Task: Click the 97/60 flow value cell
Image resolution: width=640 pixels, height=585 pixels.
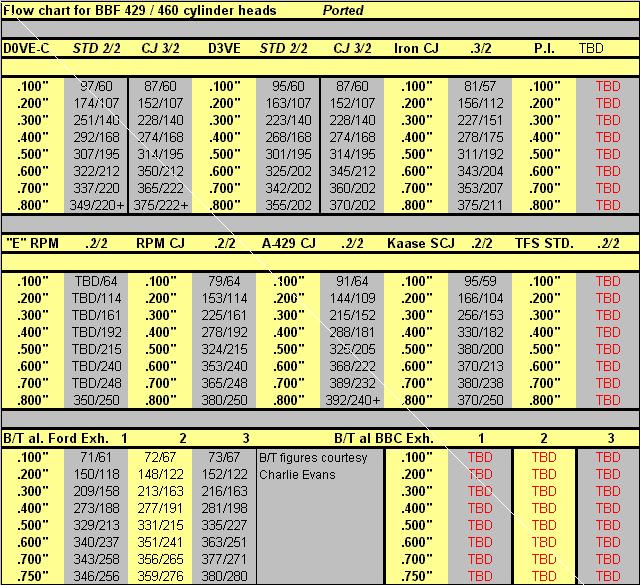Action: pyautogui.click(x=96, y=86)
